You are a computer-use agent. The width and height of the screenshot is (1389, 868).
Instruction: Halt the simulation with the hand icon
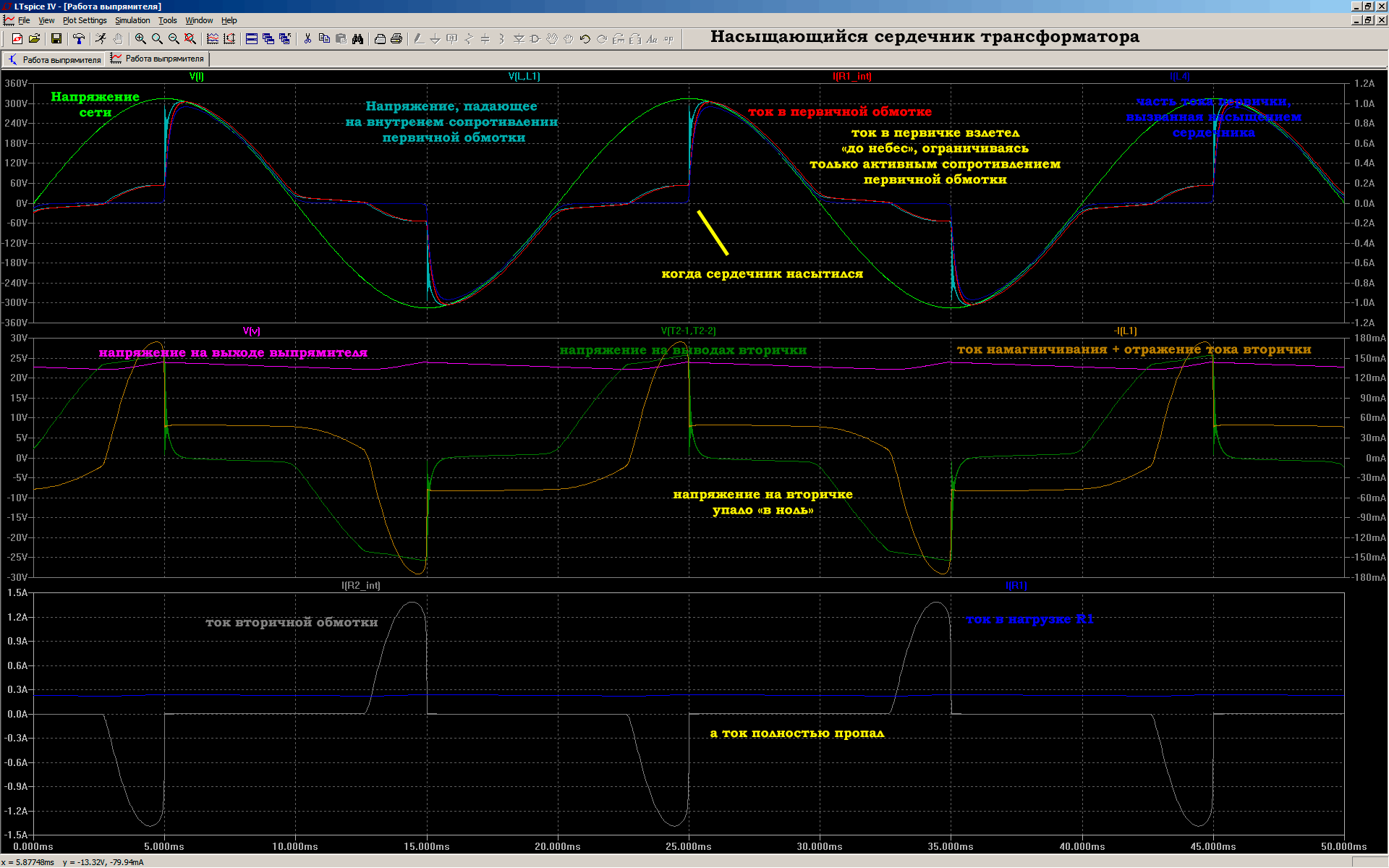pyautogui.click(x=117, y=39)
